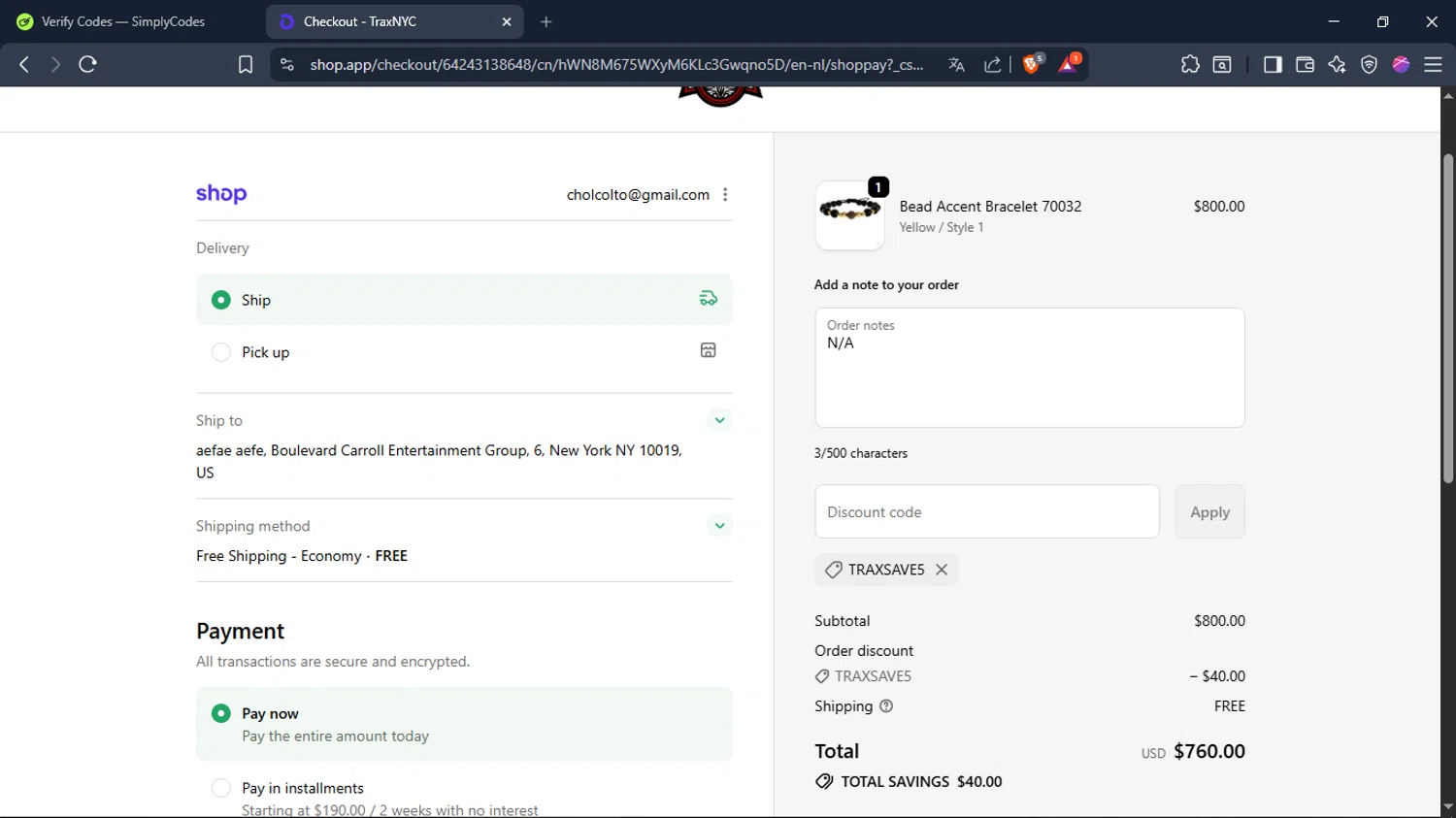
Task: Click the Discount code input field
Action: (987, 511)
